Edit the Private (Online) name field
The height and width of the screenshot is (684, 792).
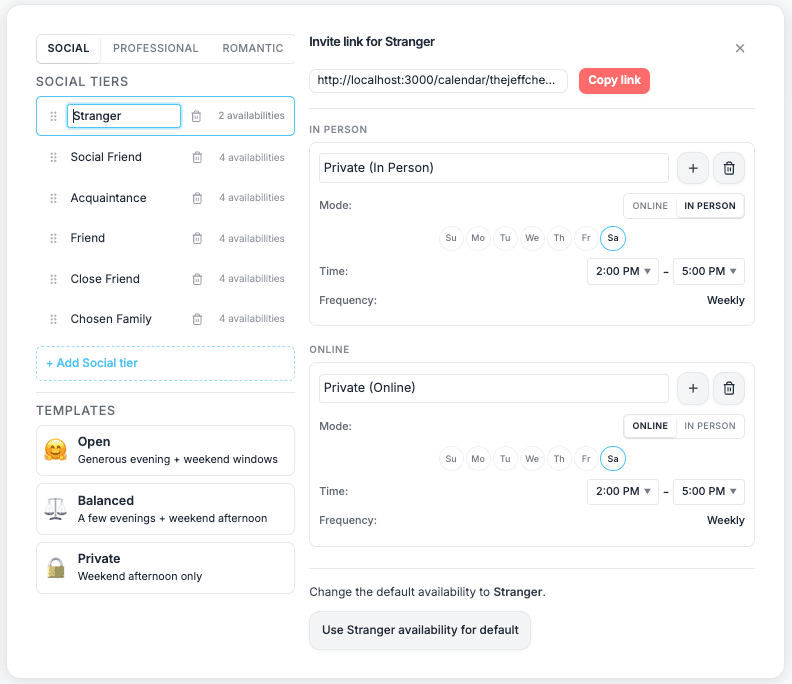[x=493, y=388]
